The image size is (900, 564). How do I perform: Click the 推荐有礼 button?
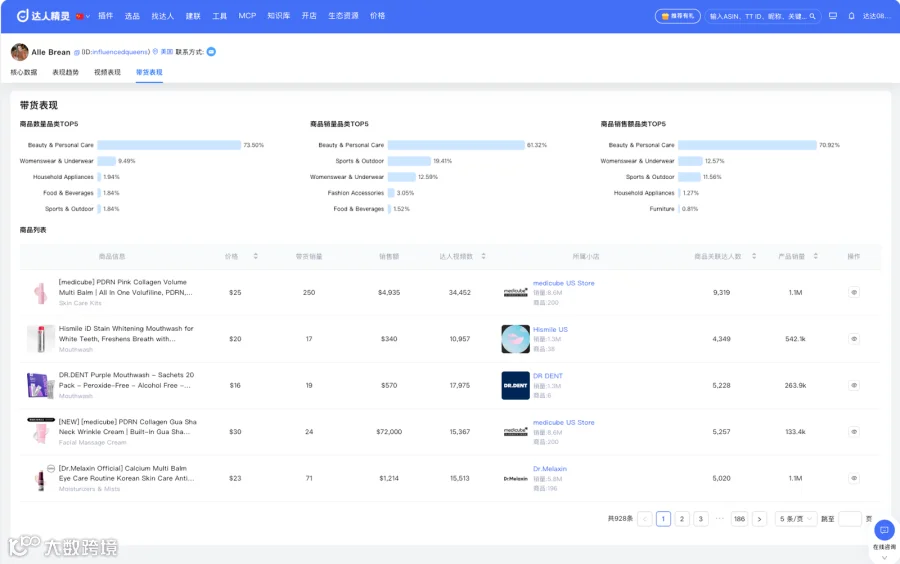tap(677, 16)
